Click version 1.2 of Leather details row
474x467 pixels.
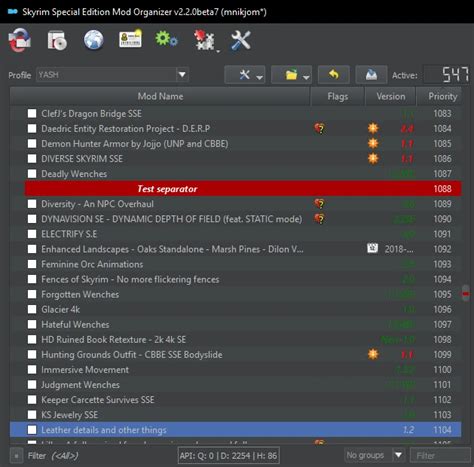tap(408, 430)
